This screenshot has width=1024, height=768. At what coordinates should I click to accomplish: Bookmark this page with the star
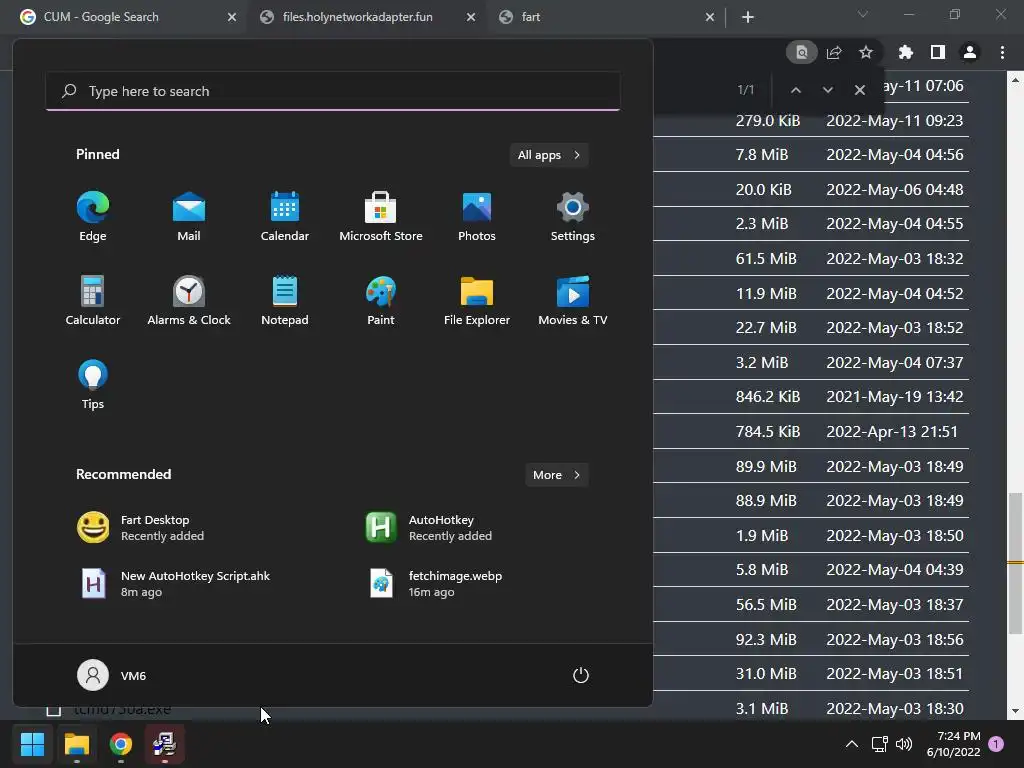coord(866,52)
